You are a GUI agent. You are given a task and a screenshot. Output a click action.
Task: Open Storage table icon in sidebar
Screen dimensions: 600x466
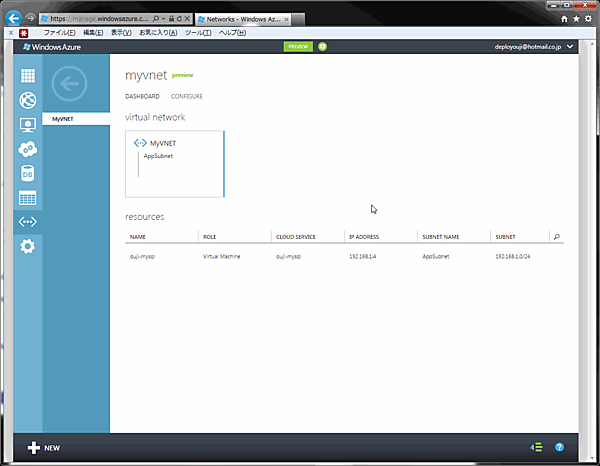click(28, 198)
